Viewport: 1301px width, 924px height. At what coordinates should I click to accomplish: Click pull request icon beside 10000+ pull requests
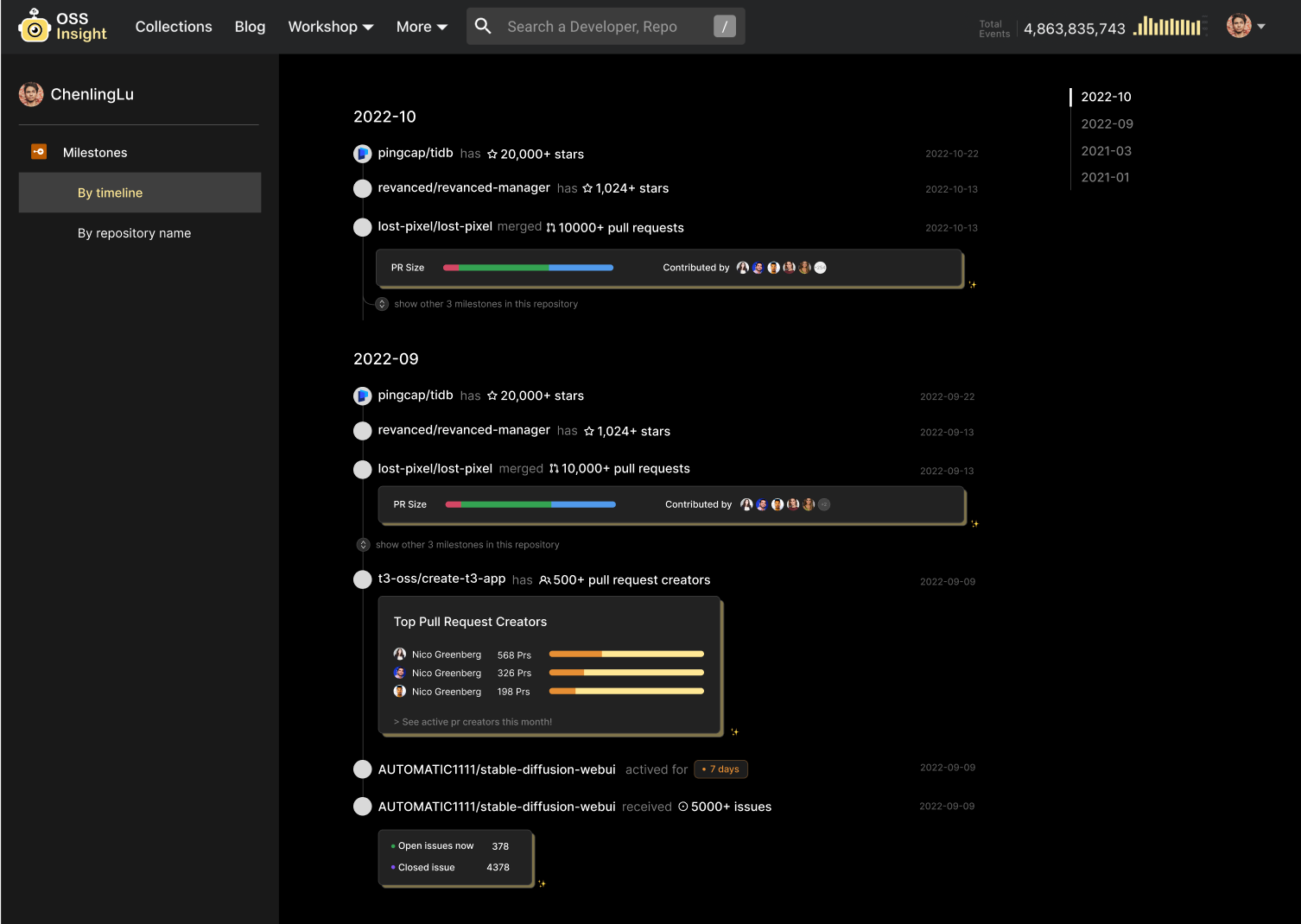(x=551, y=227)
